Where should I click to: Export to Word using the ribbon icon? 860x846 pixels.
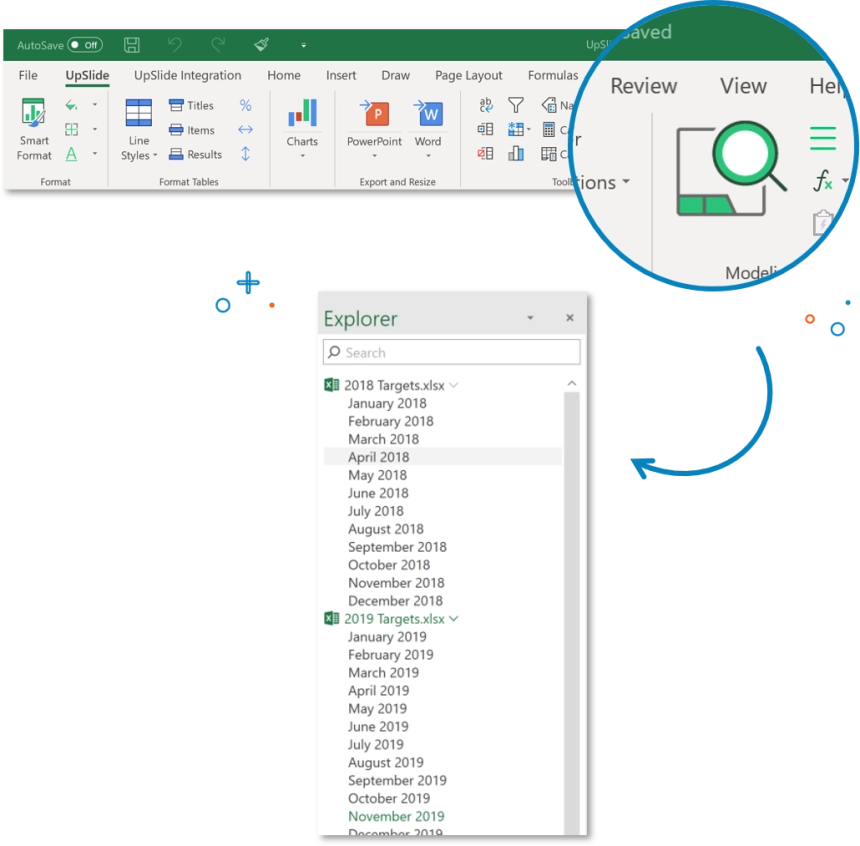(x=428, y=122)
